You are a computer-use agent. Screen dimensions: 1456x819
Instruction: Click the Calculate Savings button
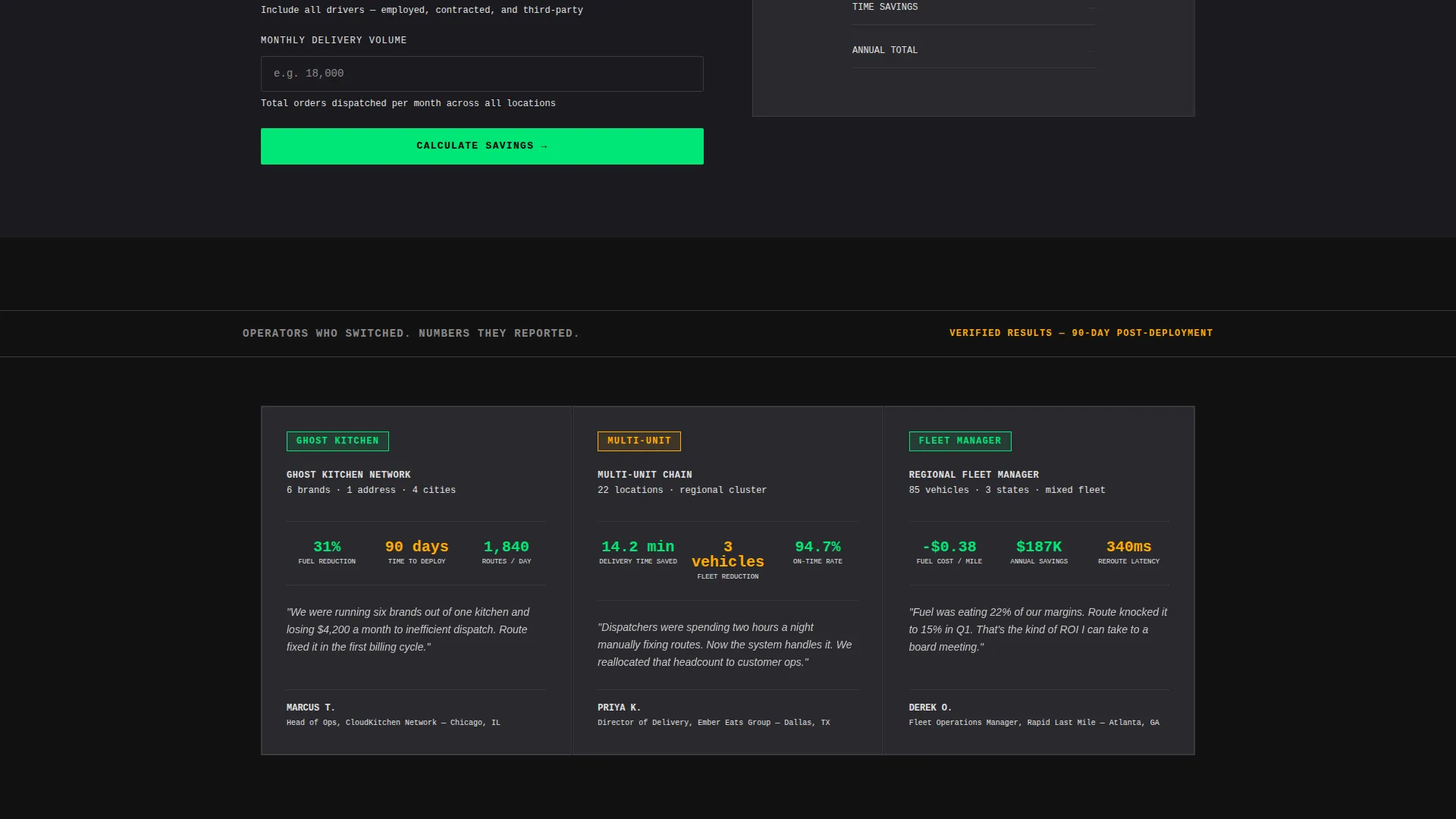482,146
